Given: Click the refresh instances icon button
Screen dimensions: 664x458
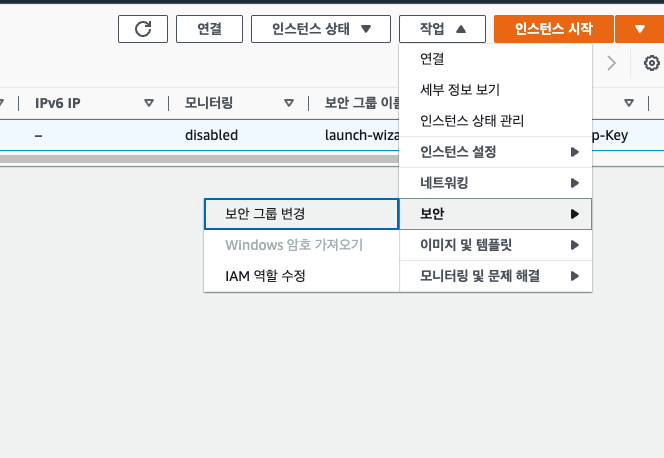Looking at the screenshot, I should click(x=143, y=29).
